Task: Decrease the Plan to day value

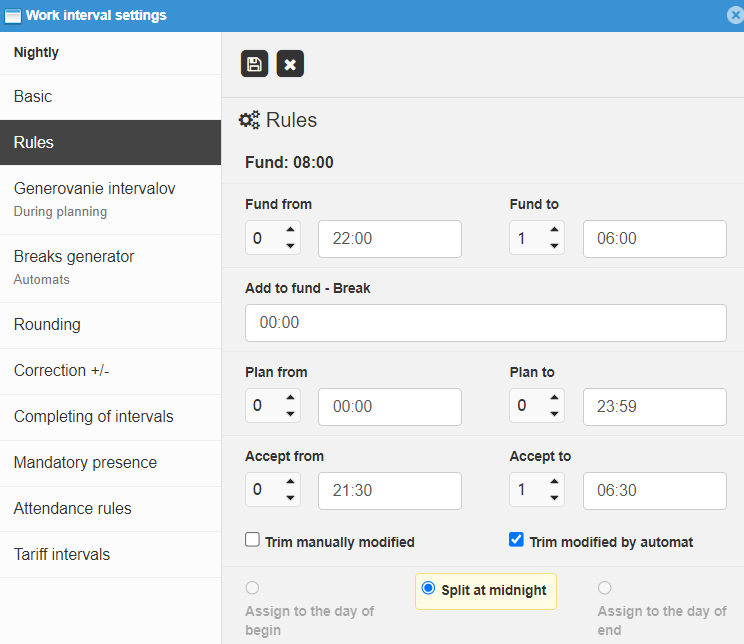Action: point(554,414)
